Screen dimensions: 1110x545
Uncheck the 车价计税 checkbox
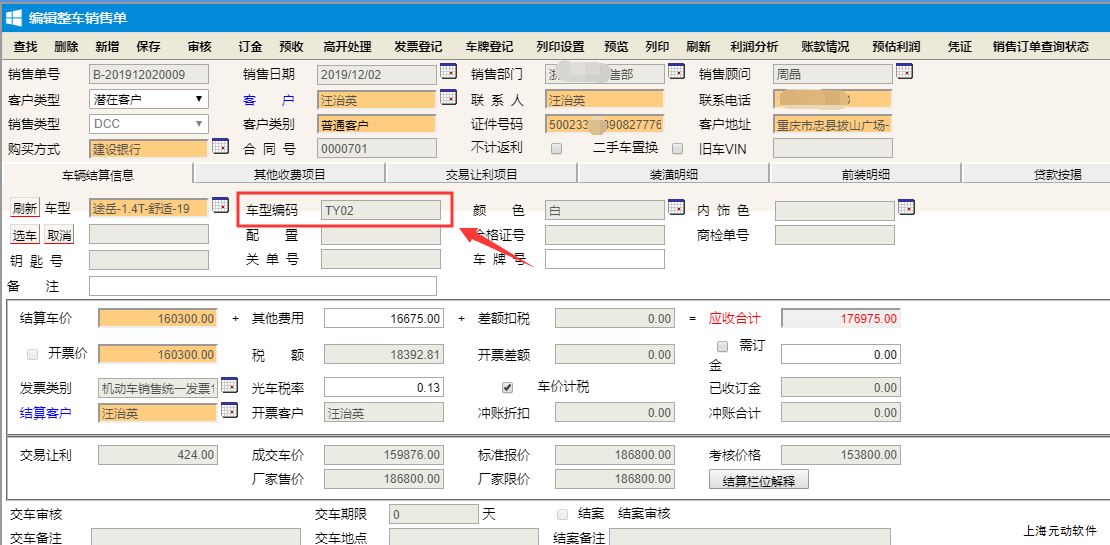[x=507, y=387]
